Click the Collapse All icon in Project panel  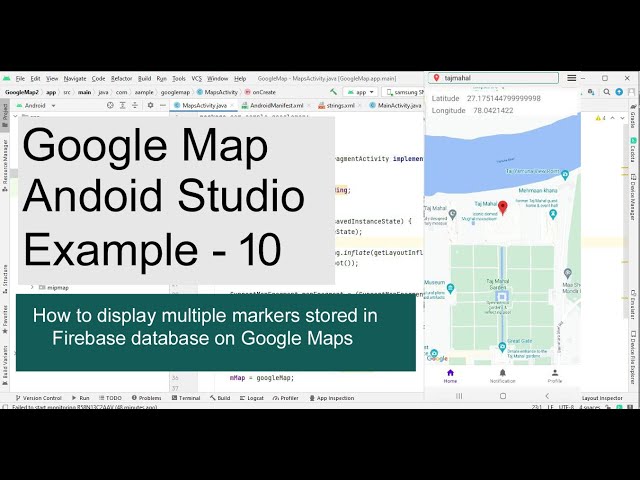[x=135, y=105]
